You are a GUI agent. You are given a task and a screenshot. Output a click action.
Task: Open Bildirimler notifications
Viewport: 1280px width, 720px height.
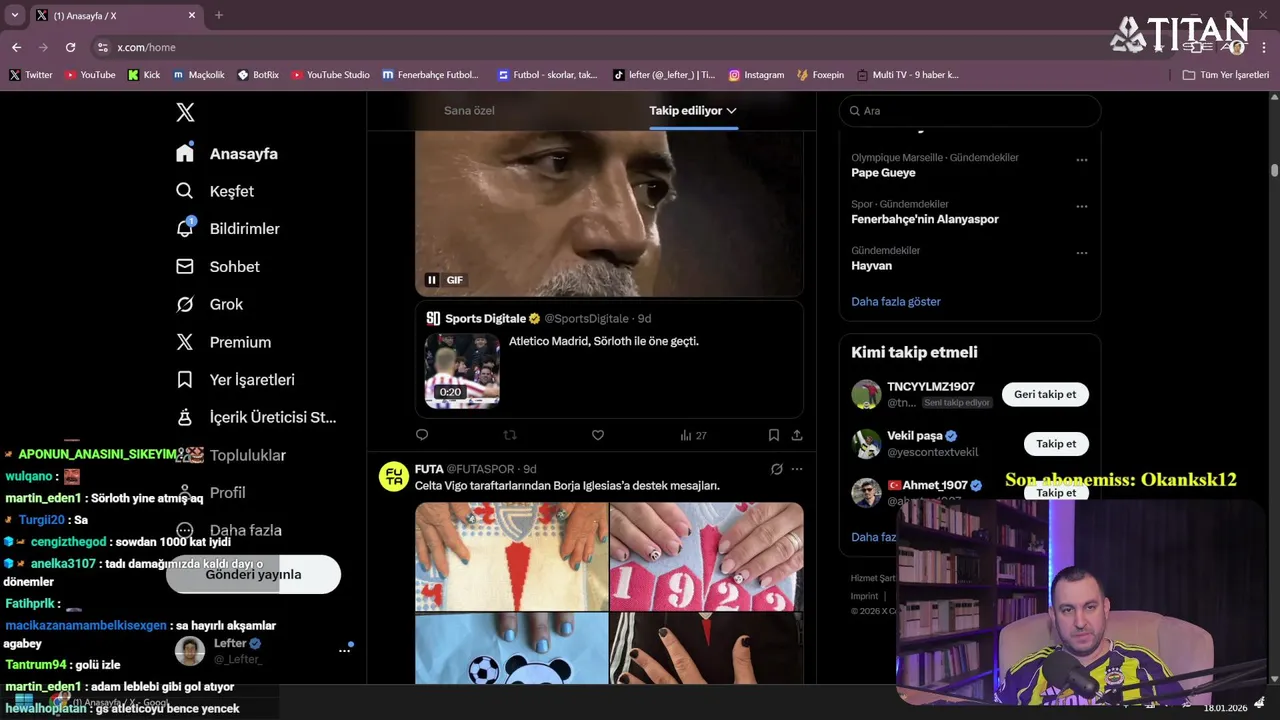[x=228, y=229]
